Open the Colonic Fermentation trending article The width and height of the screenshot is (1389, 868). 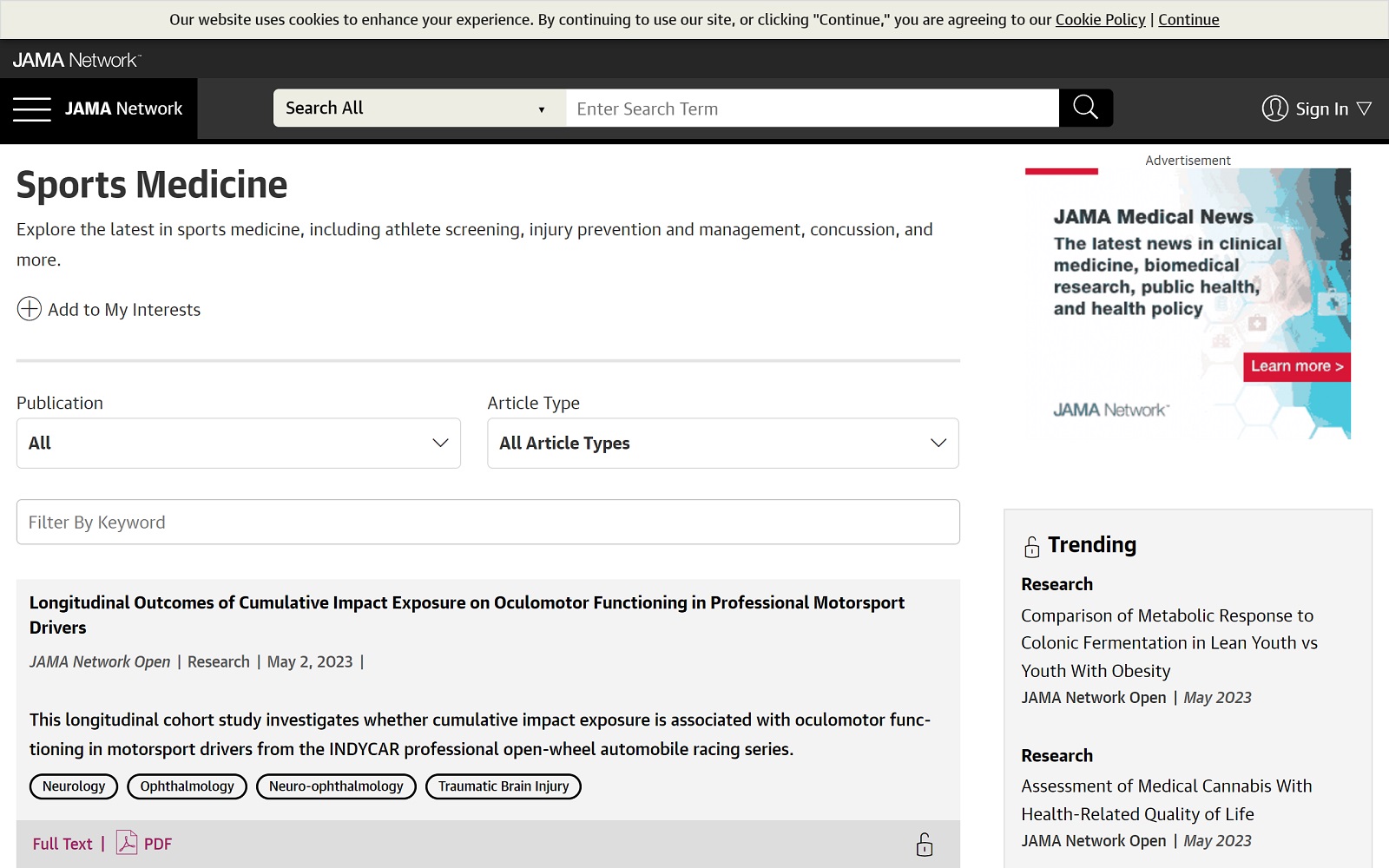[1169, 643]
